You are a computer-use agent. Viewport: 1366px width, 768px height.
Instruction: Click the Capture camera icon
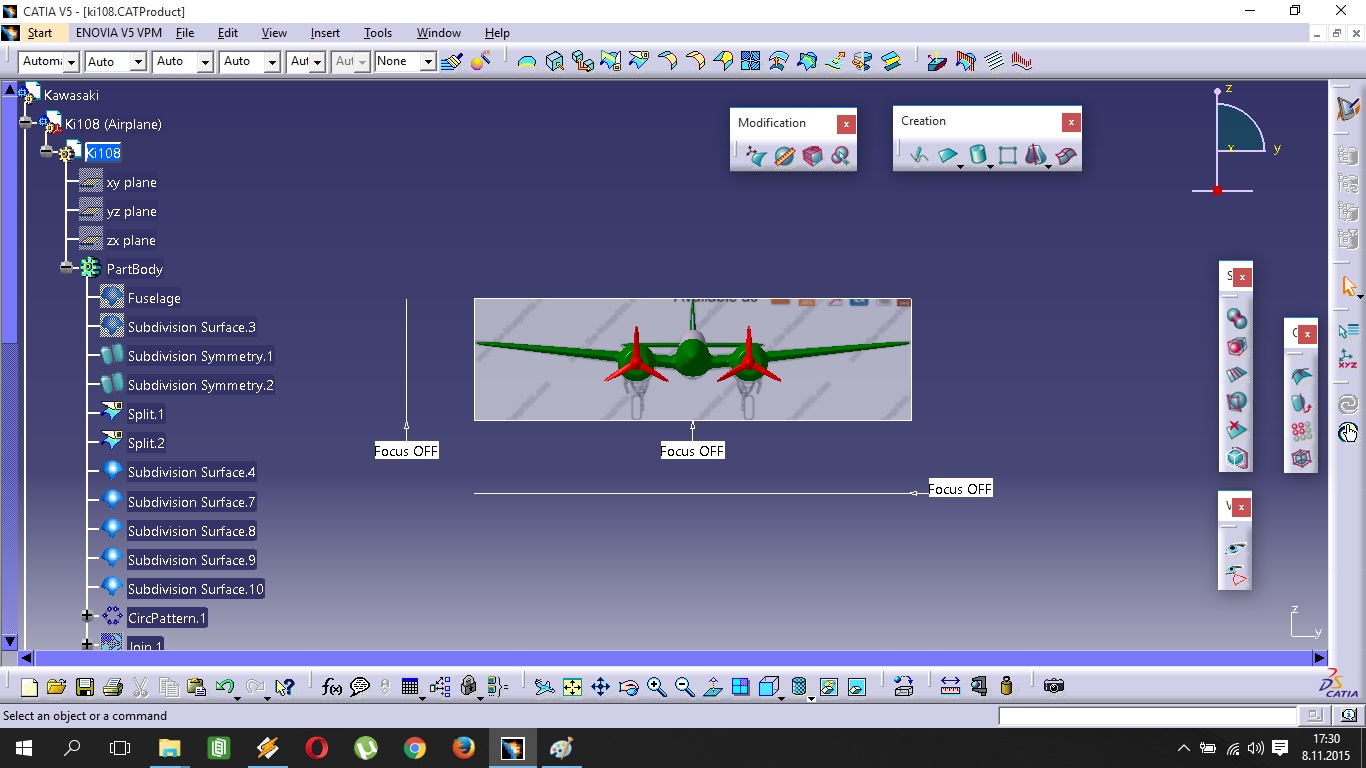[1053, 686]
